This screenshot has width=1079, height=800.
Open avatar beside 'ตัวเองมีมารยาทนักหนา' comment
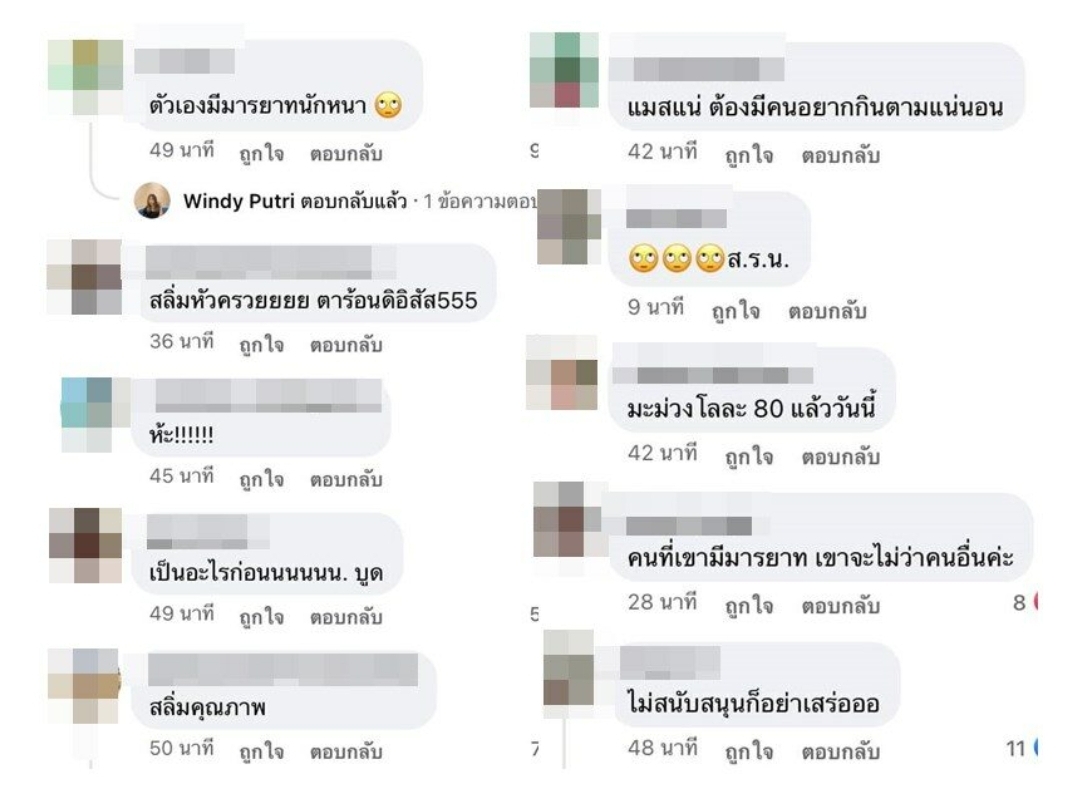[85, 77]
